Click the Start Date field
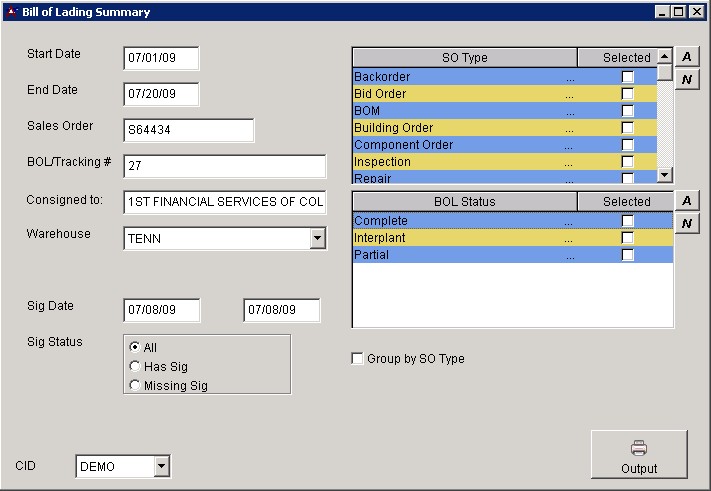 click(x=161, y=58)
